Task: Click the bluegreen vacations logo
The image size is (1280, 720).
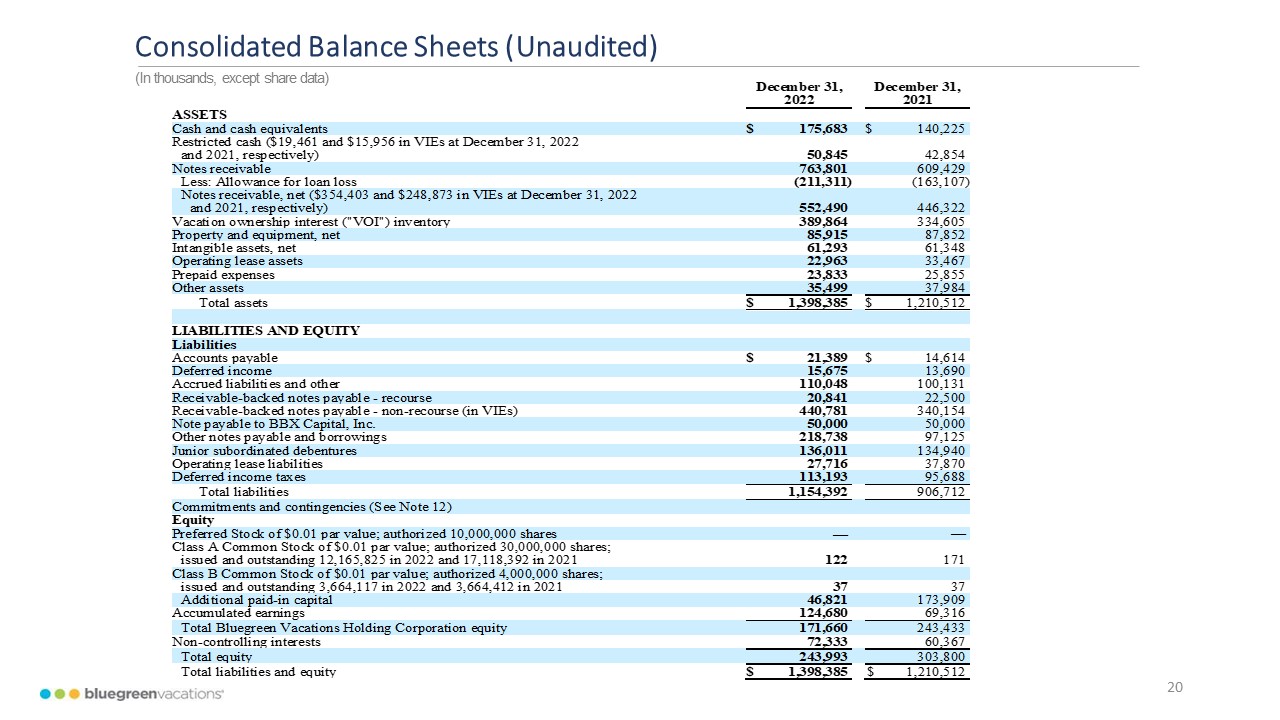Action: pyautogui.click(x=132, y=694)
